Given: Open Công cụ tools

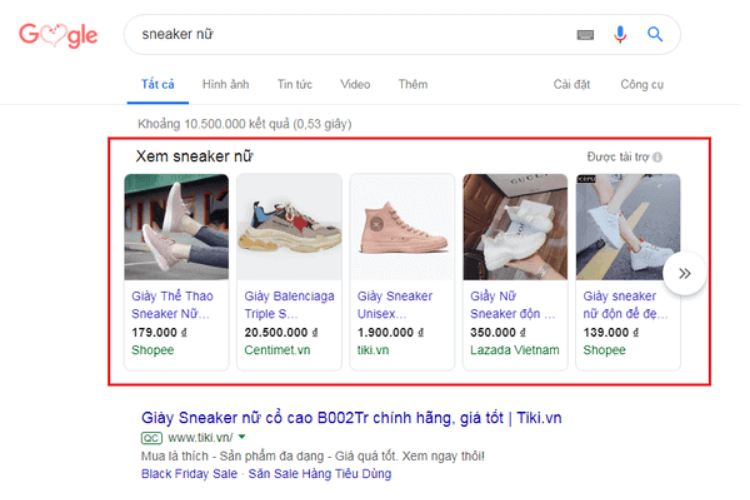Looking at the screenshot, I should (x=642, y=85).
